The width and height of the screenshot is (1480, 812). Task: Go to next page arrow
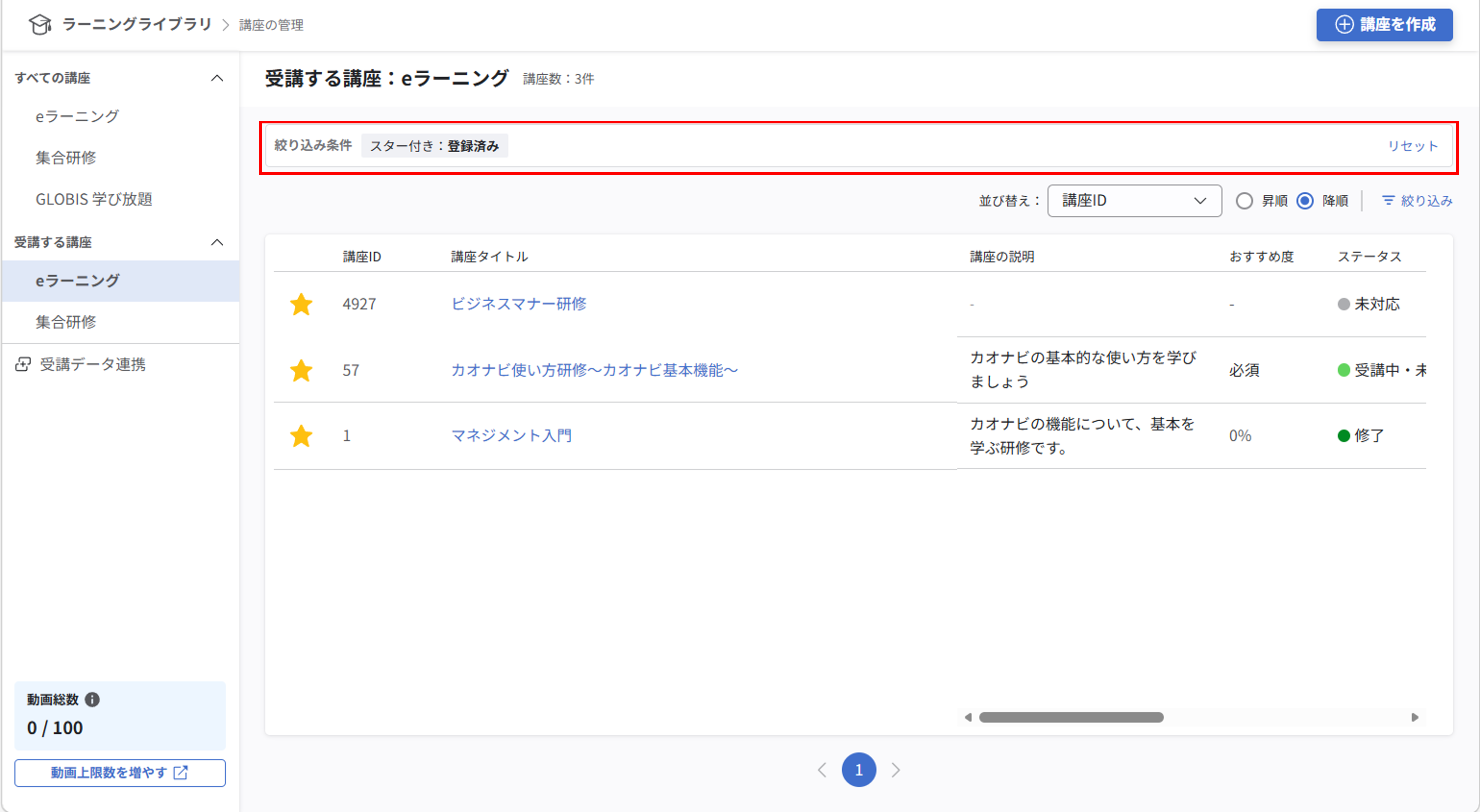pos(896,770)
